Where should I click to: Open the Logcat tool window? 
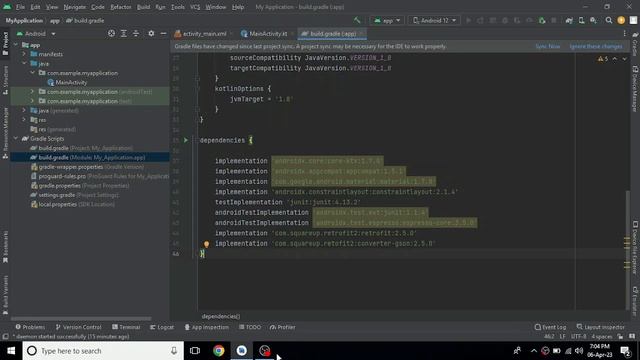click(x=162, y=327)
